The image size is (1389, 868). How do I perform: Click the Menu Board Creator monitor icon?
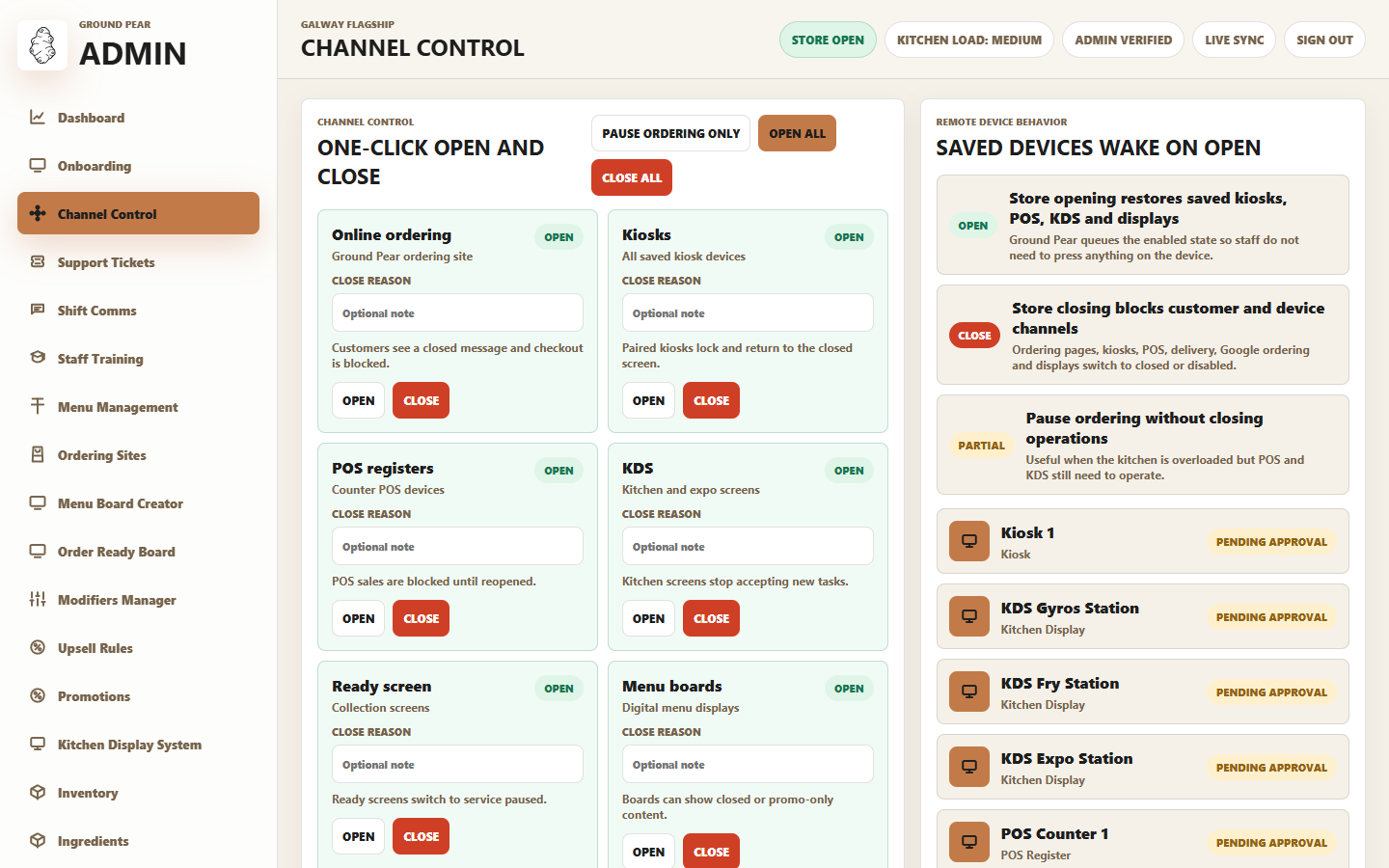pyautogui.click(x=38, y=503)
